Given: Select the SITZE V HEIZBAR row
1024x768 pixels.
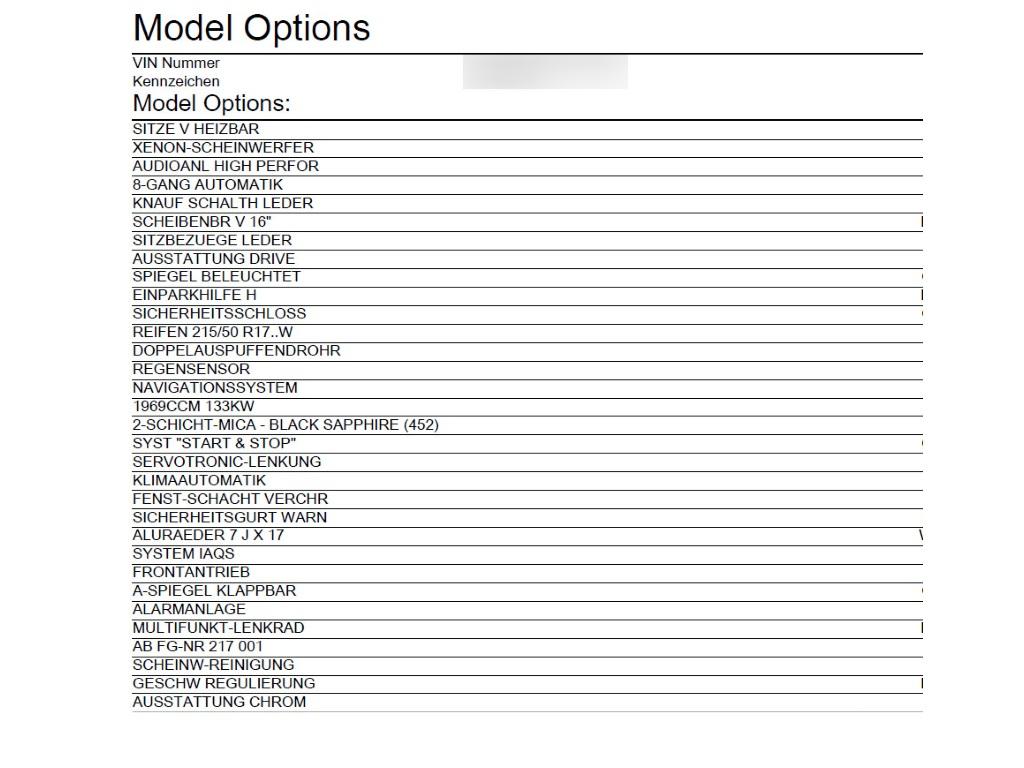Looking at the screenshot, I should click(x=528, y=129).
